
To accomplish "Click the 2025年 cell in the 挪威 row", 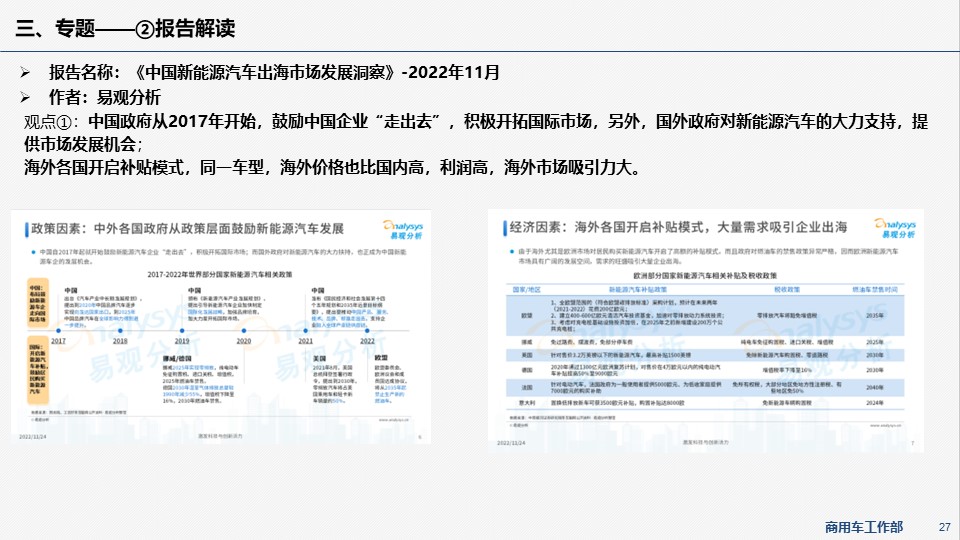I will [x=875, y=342].
